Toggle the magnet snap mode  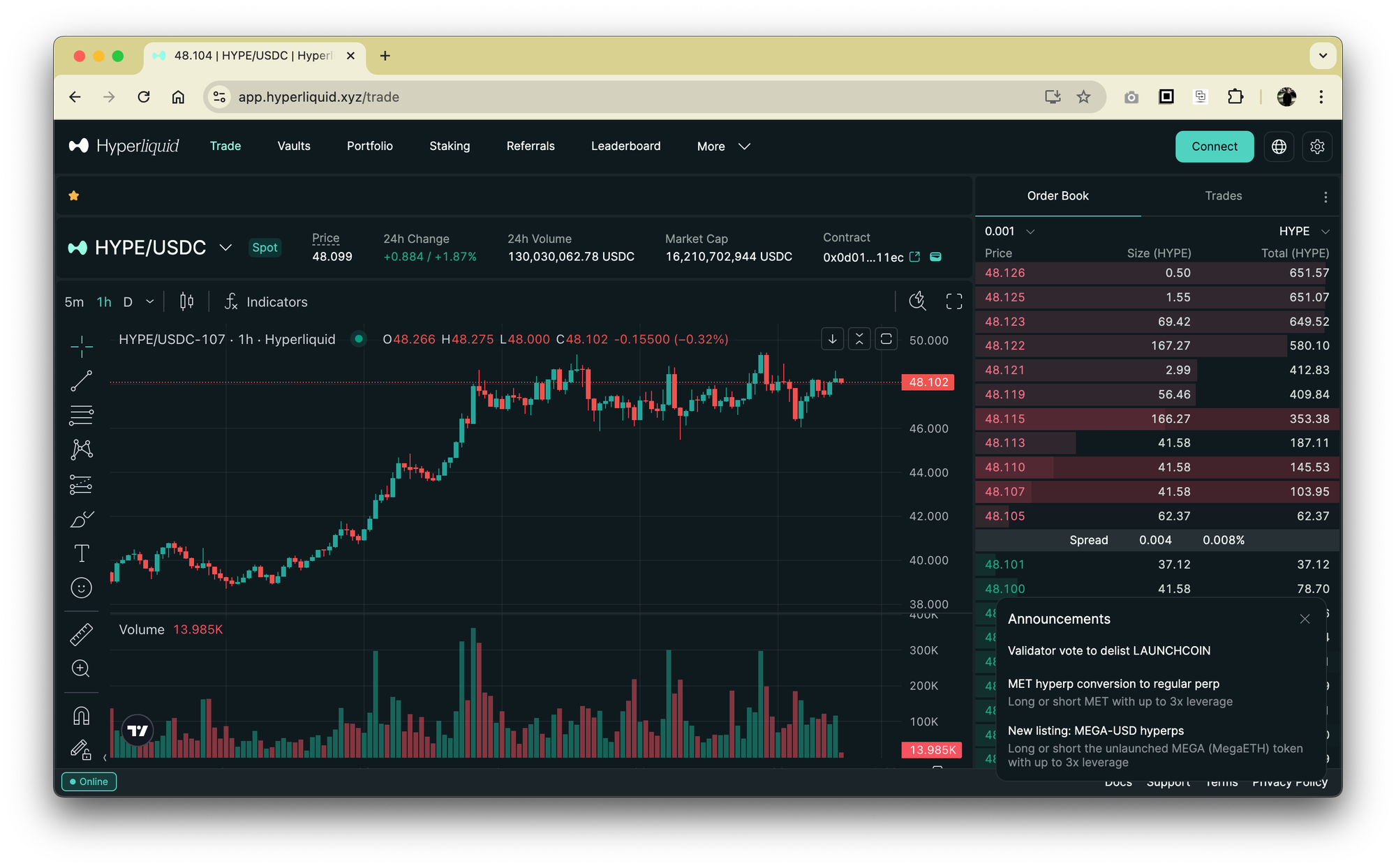81,716
